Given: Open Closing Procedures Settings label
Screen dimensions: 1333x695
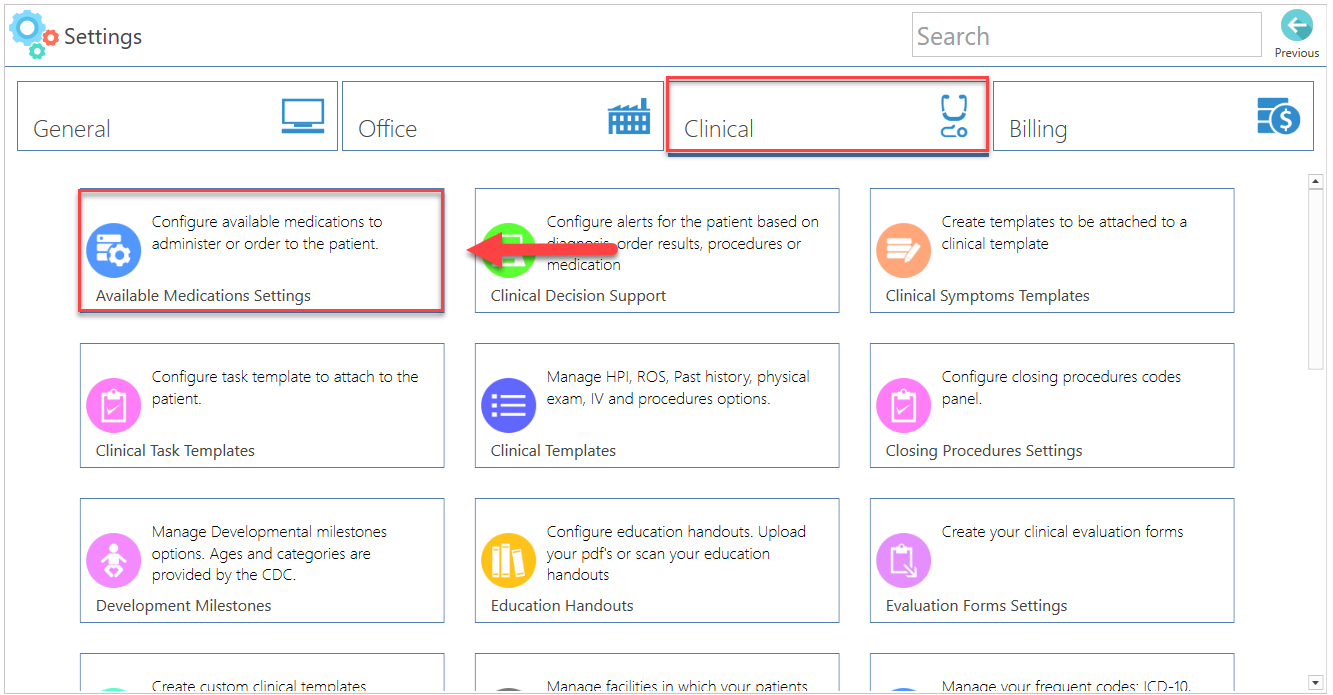Looking at the screenshot, I should pos(984,451).
